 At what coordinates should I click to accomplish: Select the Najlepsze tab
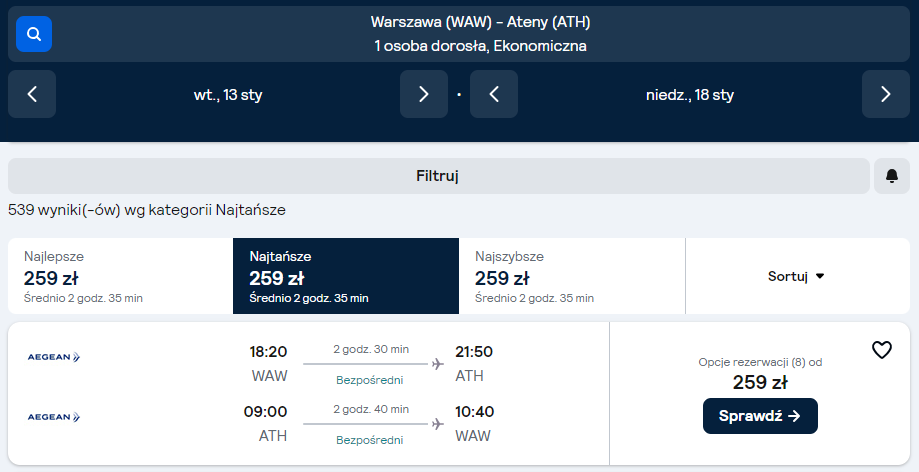pyautogui.click(x=120, y=276)
